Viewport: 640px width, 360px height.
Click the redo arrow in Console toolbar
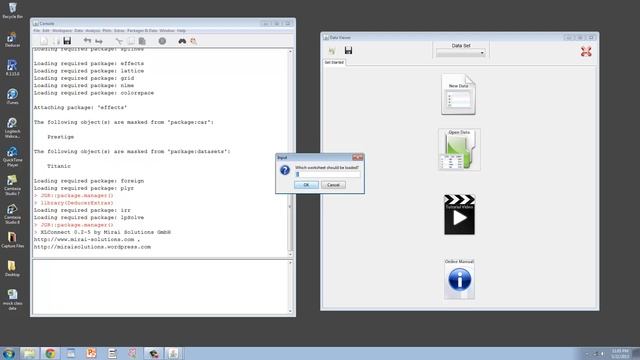click(x=99, y=41)
